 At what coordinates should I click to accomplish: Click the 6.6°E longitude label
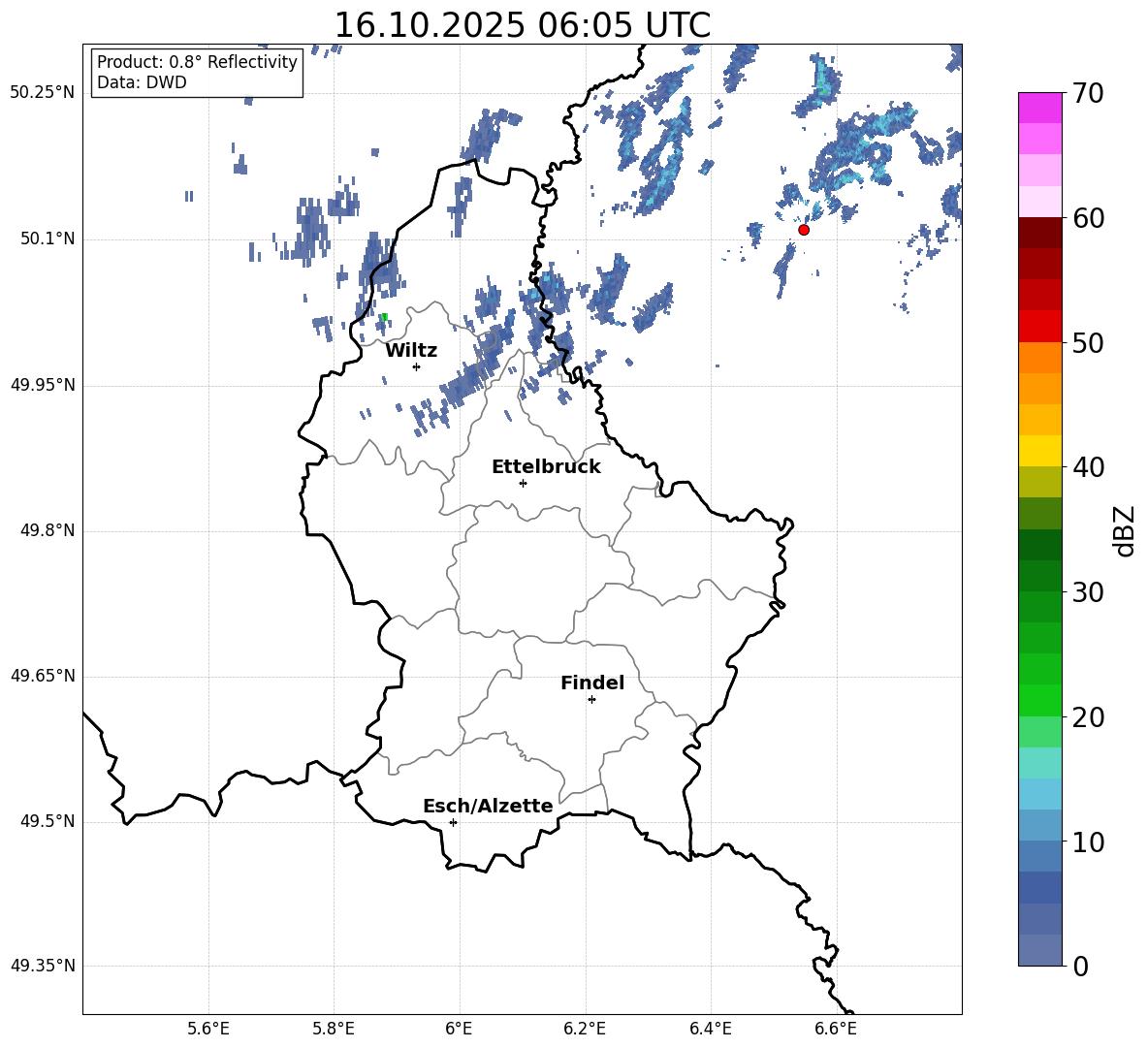tap(836, 1029)
